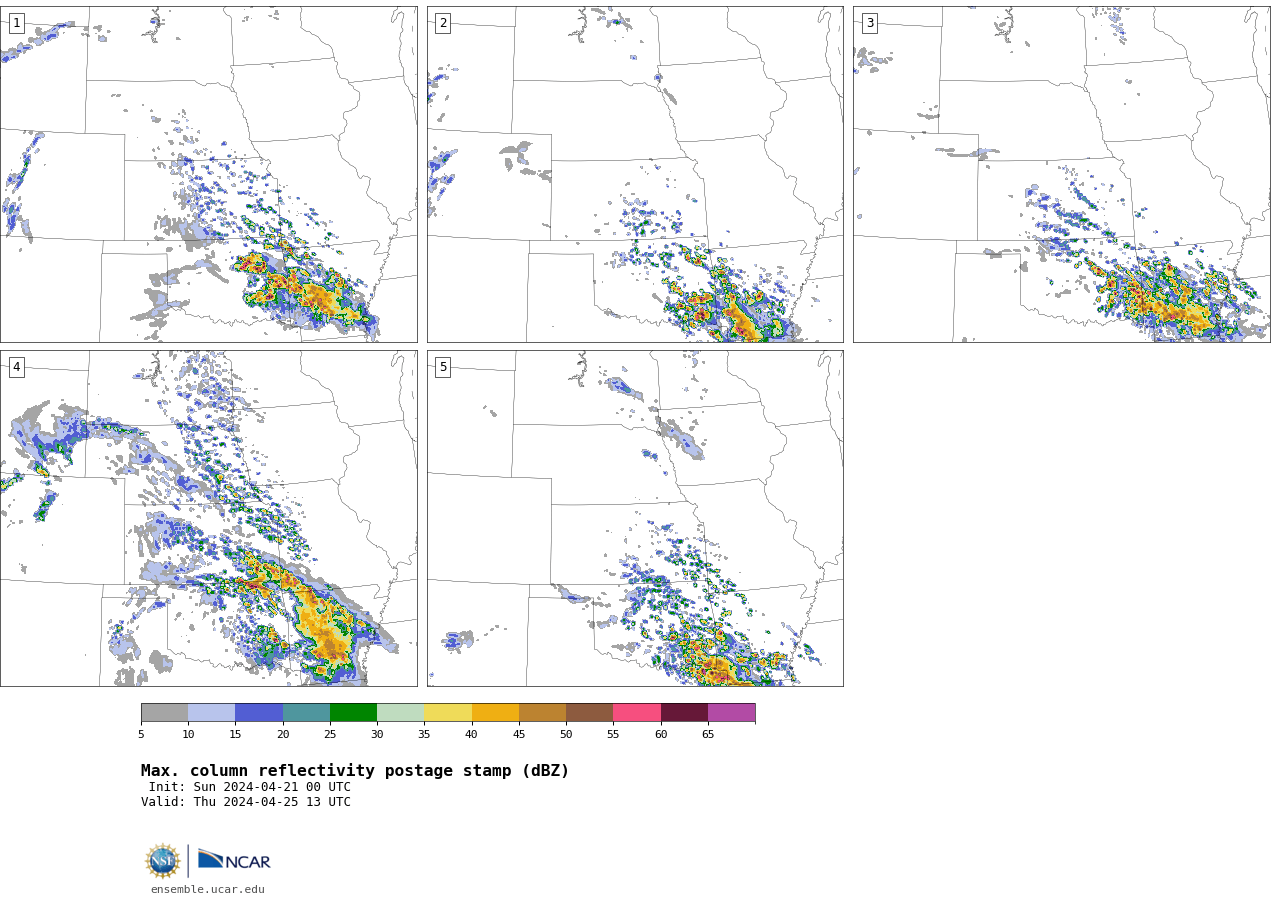The image size is (1280, 901).
Task: Click the light blue 10-15 dBZ swatch
Action: 212,713
